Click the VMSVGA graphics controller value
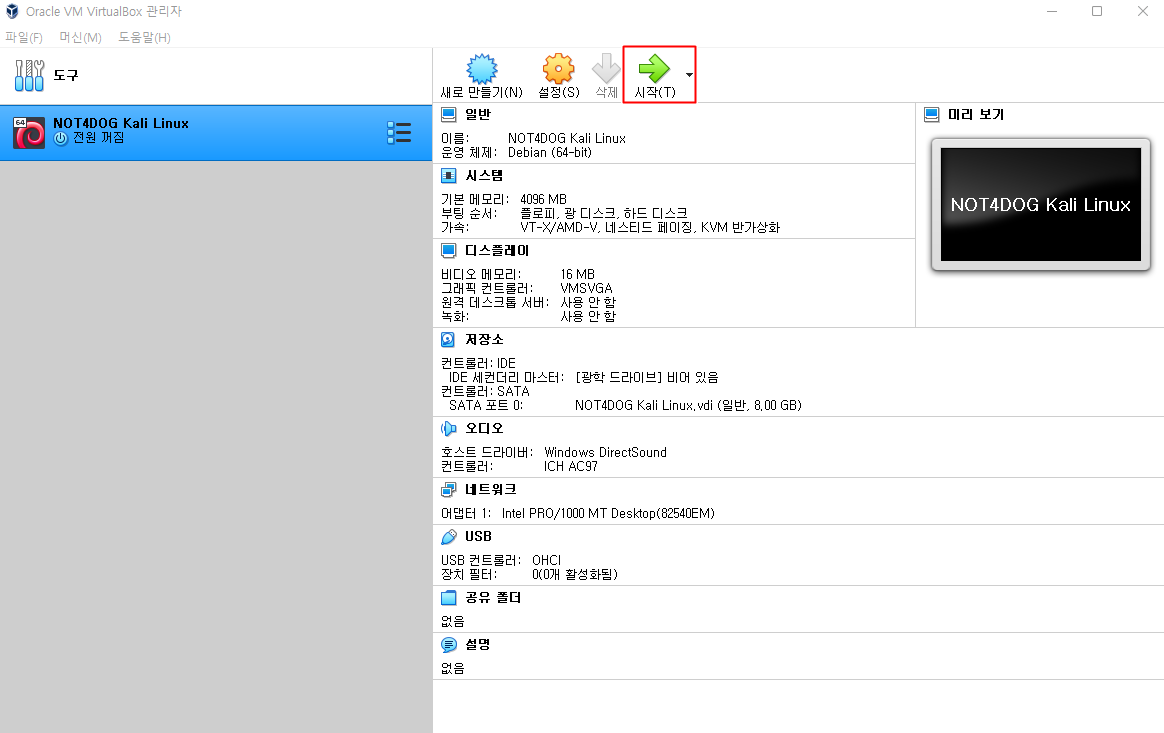Image resolution: width=1164 pixels, height=733 pixels. coord(586,288)
